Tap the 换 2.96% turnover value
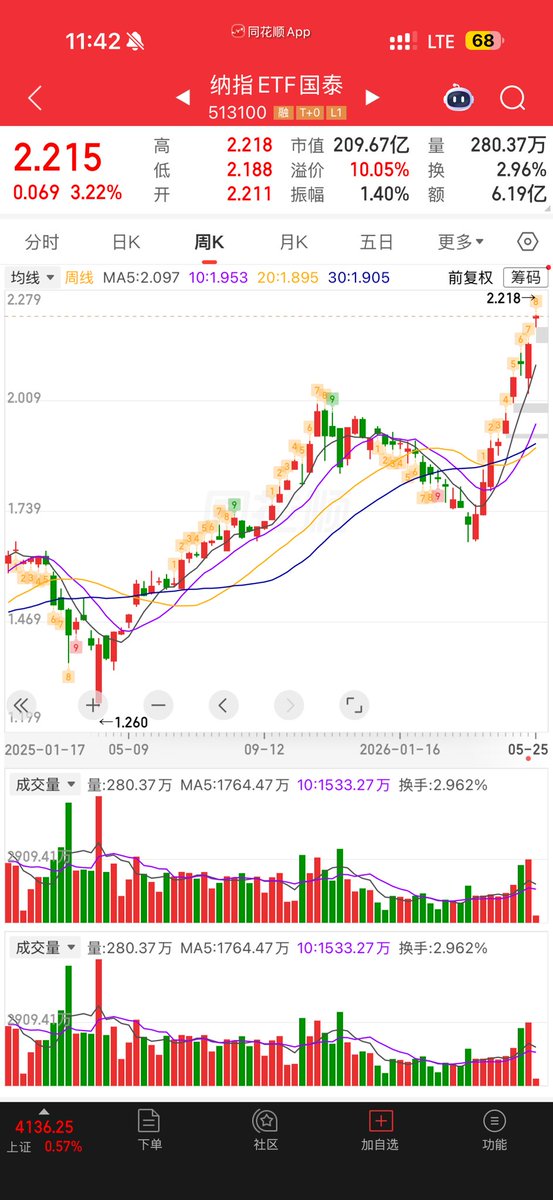Screen dimensions: 553x1200 [487, 170]
